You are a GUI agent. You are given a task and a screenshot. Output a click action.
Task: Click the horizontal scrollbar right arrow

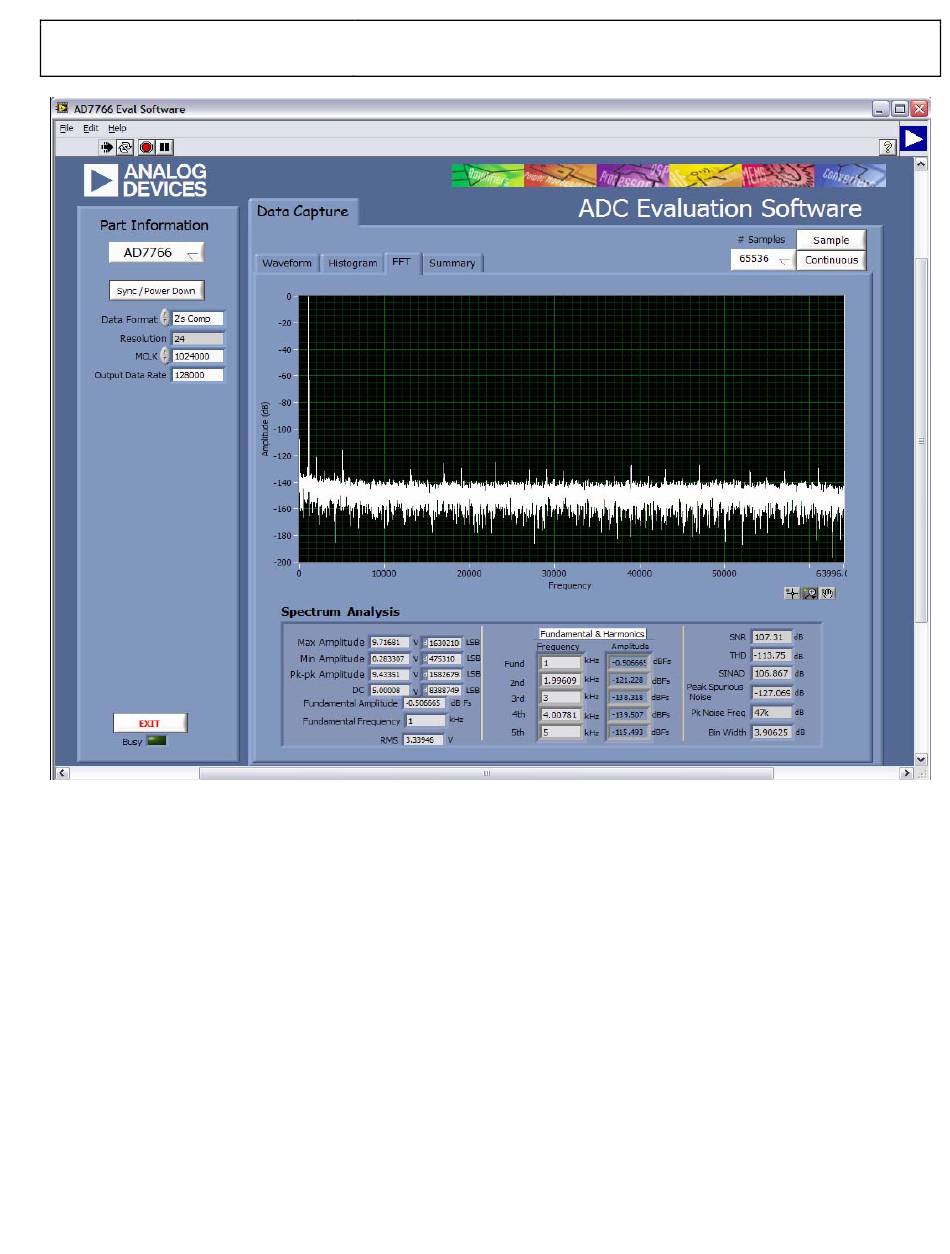click(x=908, y=773)
